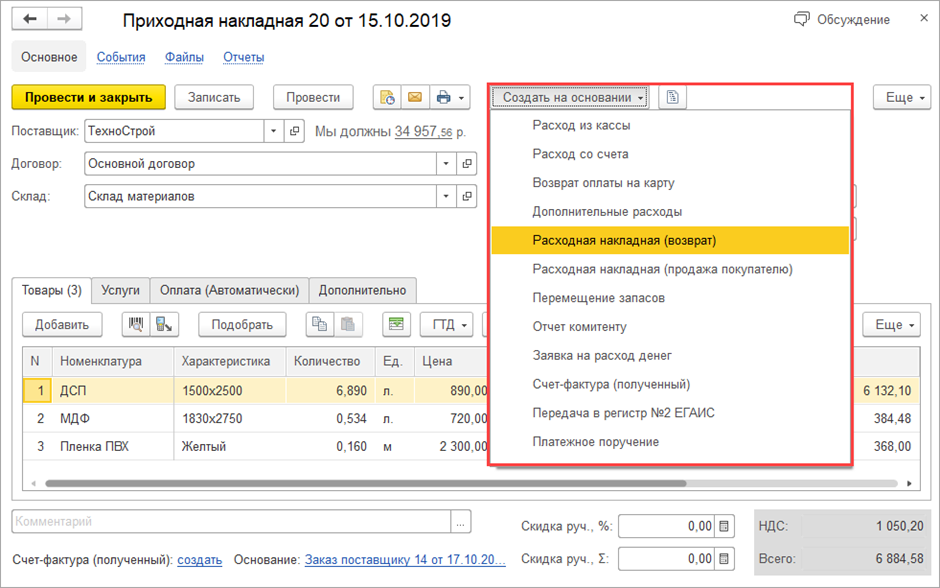
Task: Open the goods table Еще menu
Action: 891,324
